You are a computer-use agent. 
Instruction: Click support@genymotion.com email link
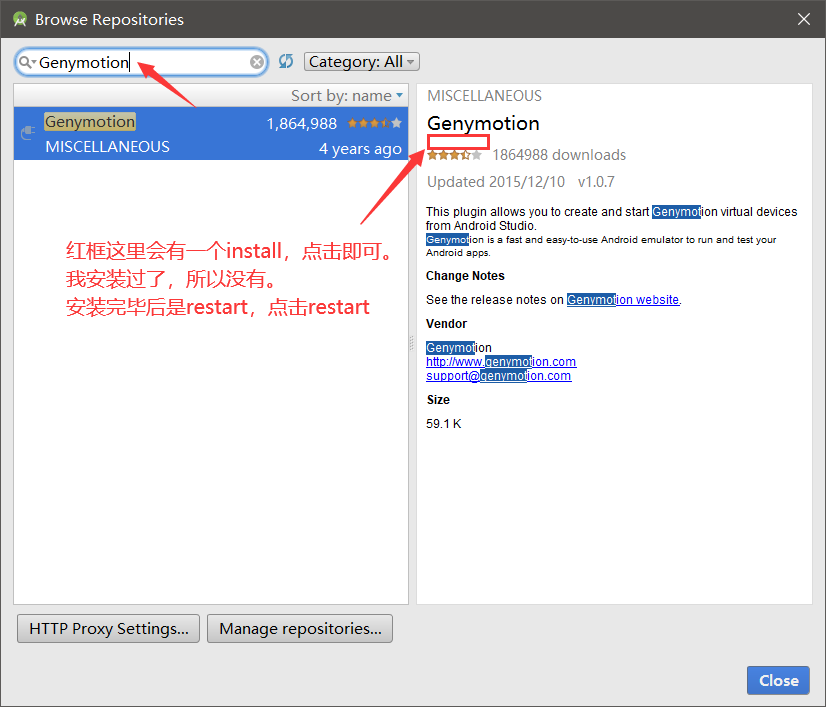pos(498,376)
